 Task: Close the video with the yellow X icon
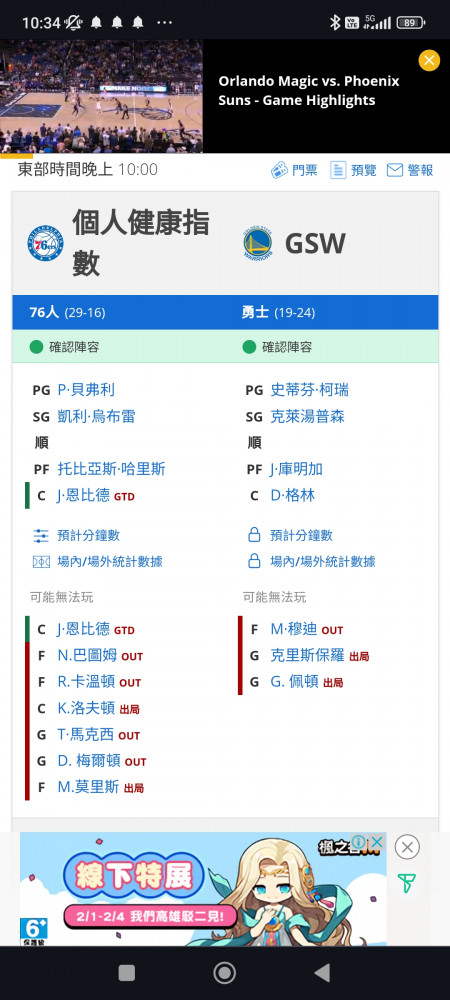pos(429,61)
